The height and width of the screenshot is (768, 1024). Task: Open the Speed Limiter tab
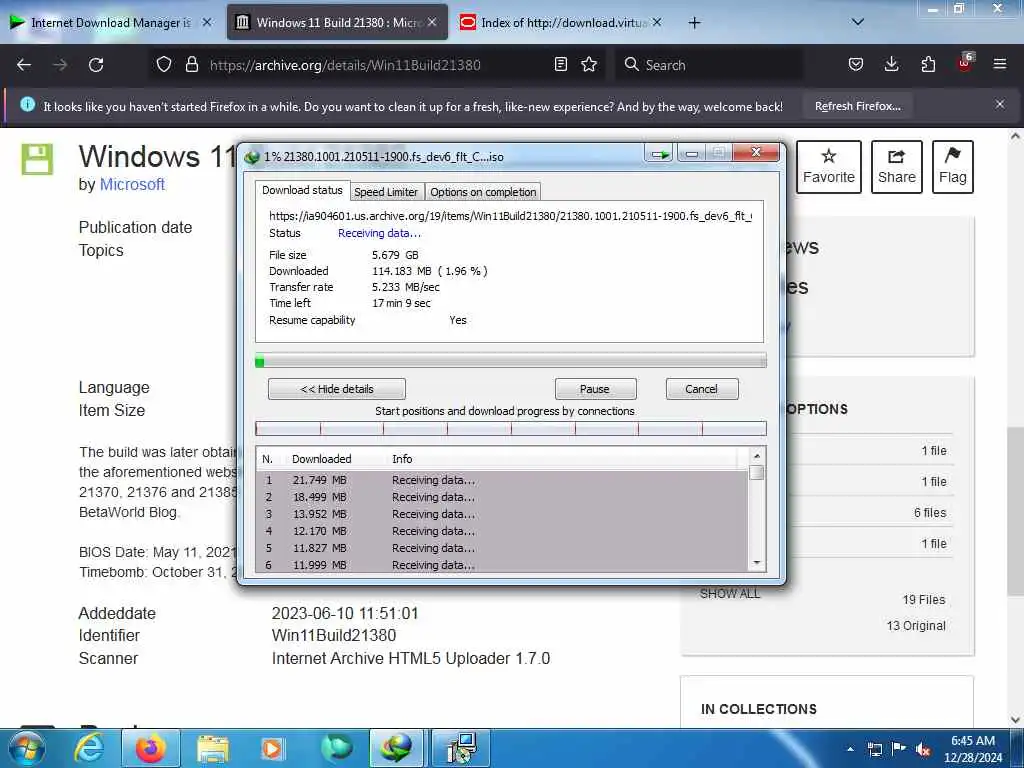pos(386,192)
